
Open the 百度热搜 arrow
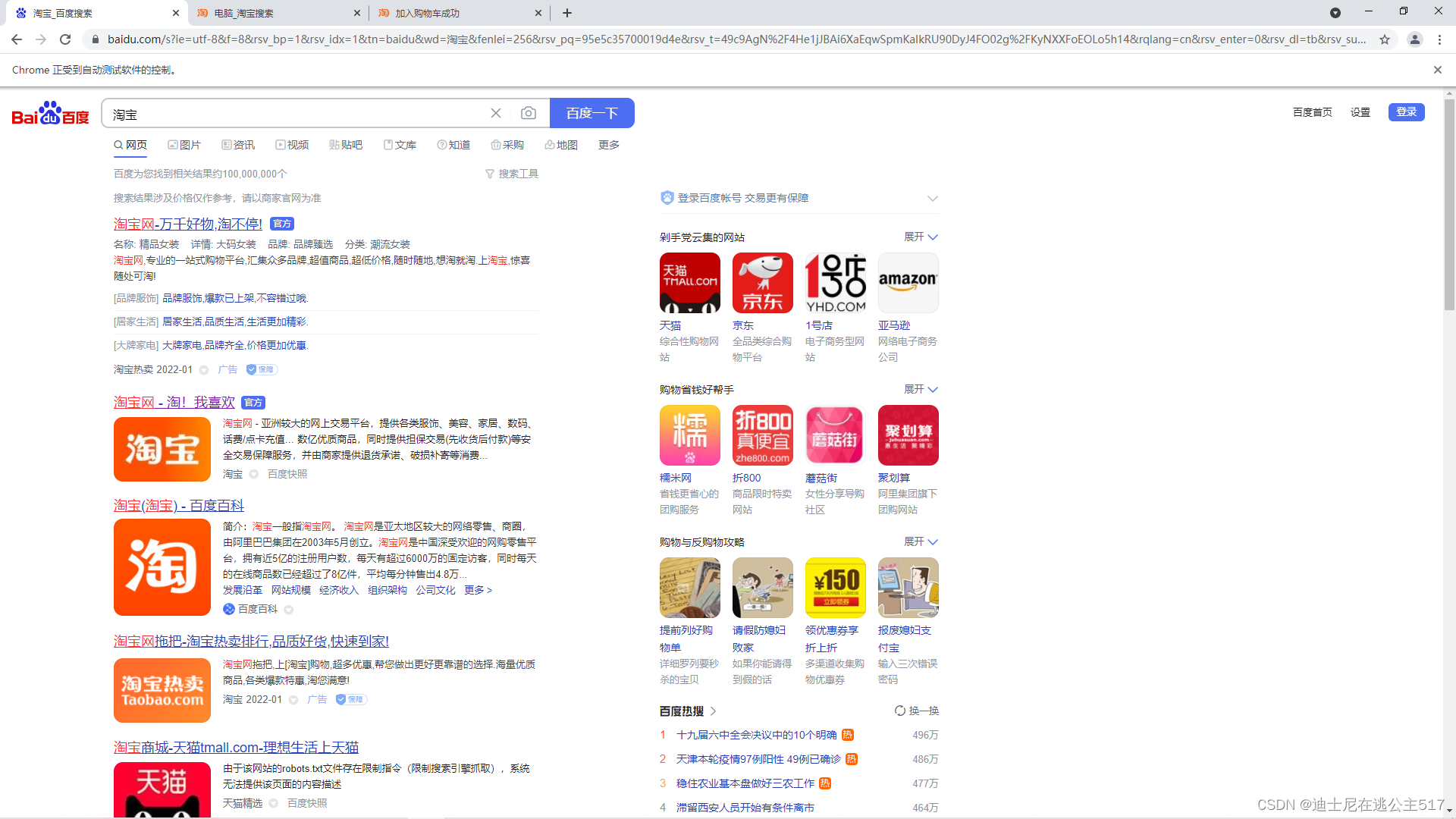point(713,711)
